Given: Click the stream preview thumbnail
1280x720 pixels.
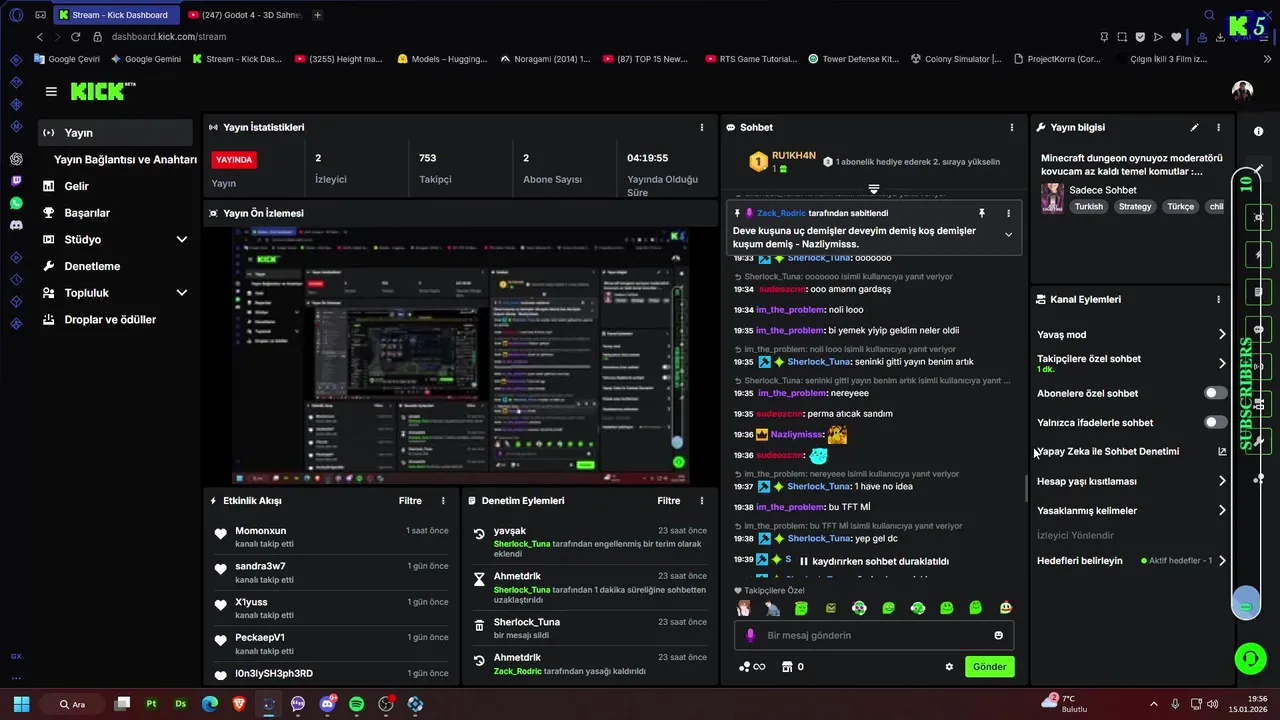Looking at the screenshot, I should (x=461, y=355).
